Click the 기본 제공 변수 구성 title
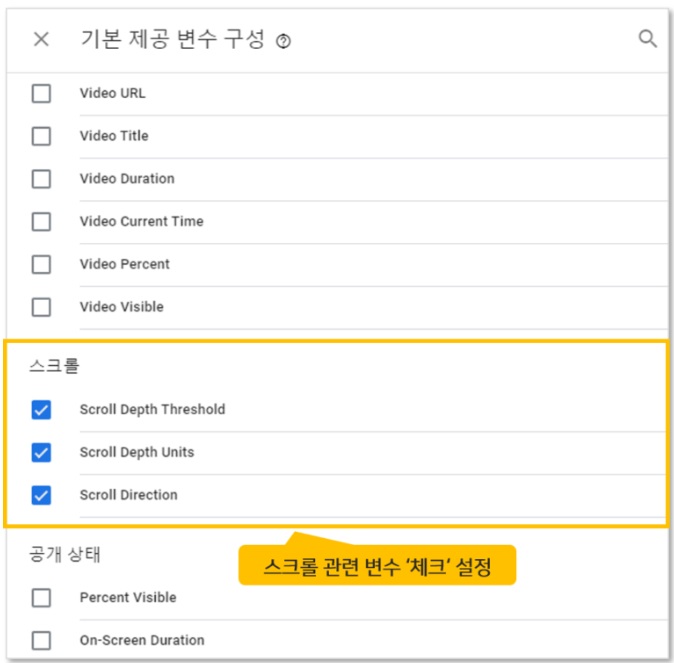 coord(173,39)
